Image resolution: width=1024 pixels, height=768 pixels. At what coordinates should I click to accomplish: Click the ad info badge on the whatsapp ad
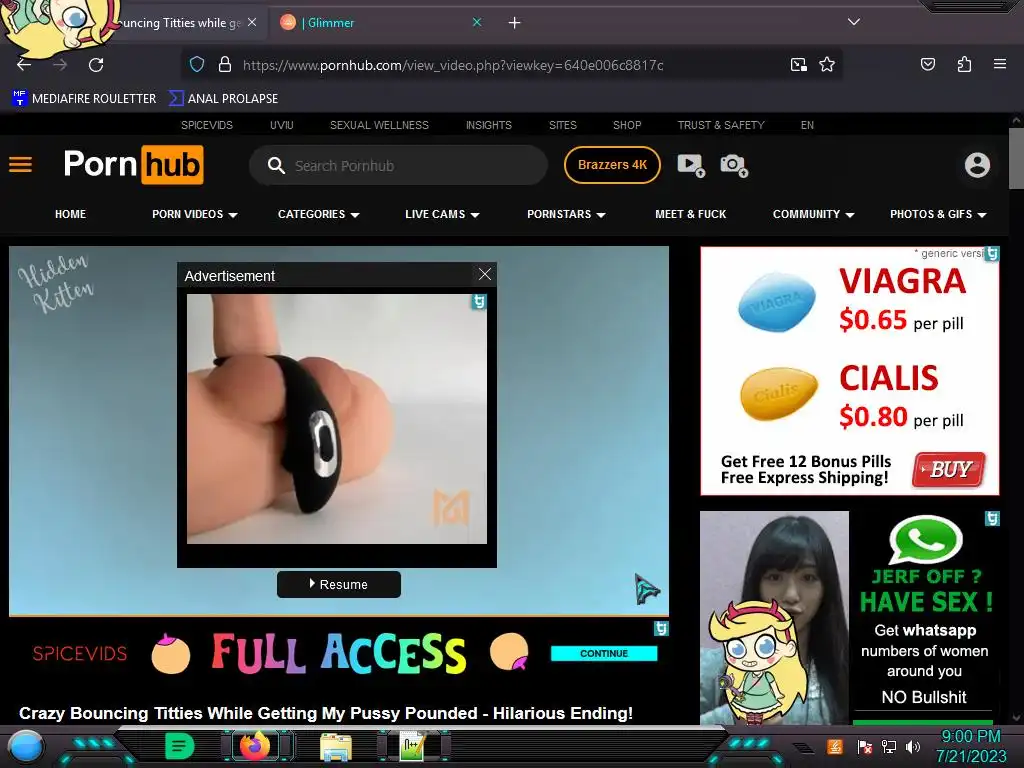pos(992,519)
